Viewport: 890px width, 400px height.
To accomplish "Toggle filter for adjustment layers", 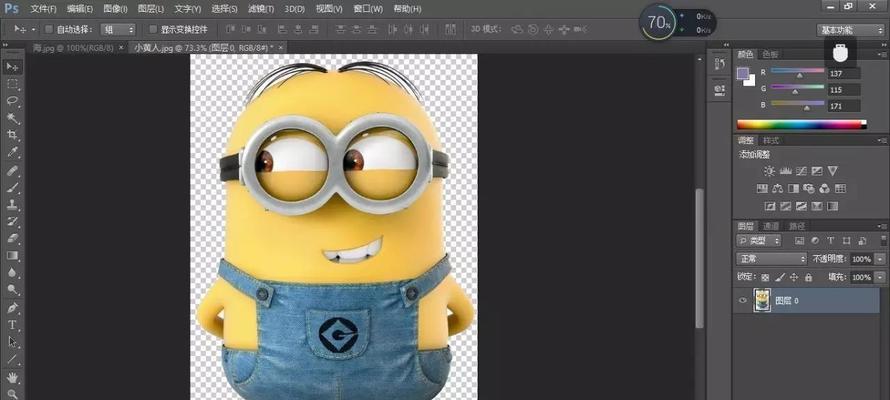I will pos(815,241).
